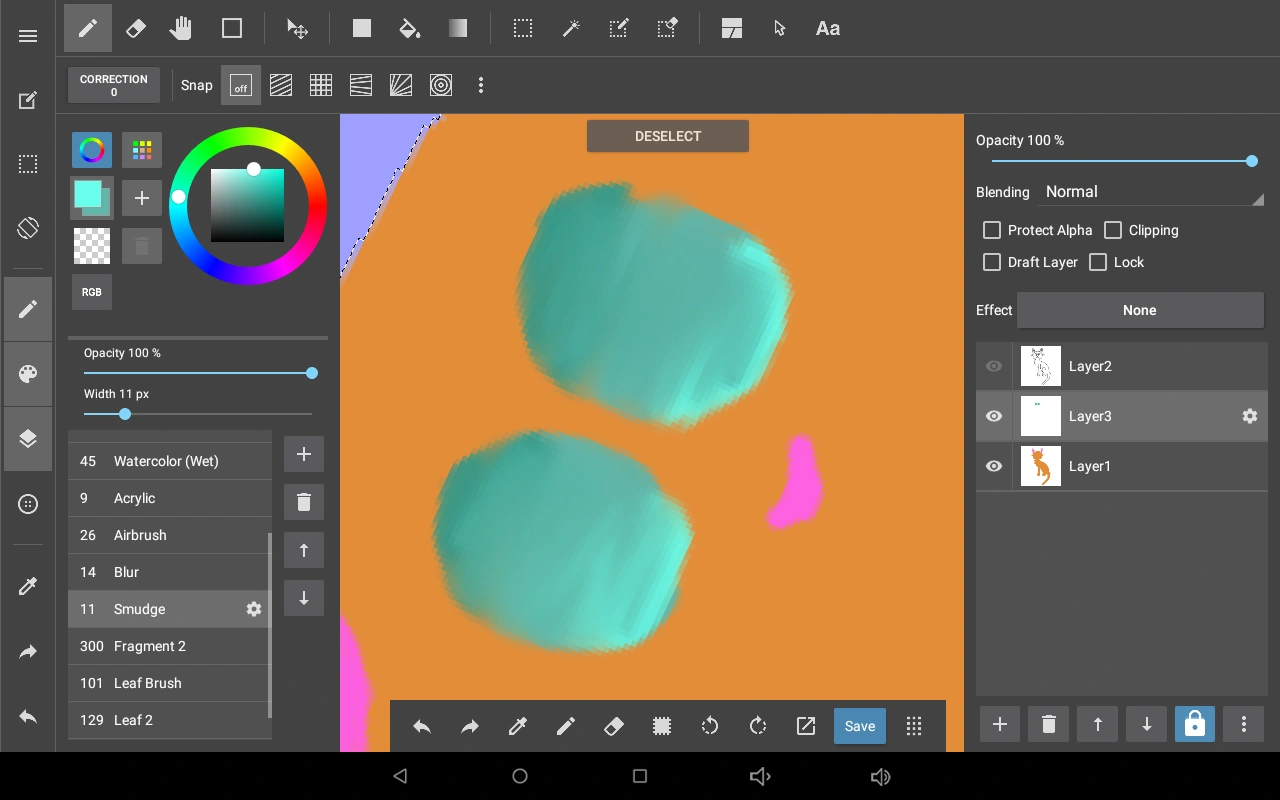Select the Eraser tool in top toolbar
1280x800 pixels.
[135, 29]
